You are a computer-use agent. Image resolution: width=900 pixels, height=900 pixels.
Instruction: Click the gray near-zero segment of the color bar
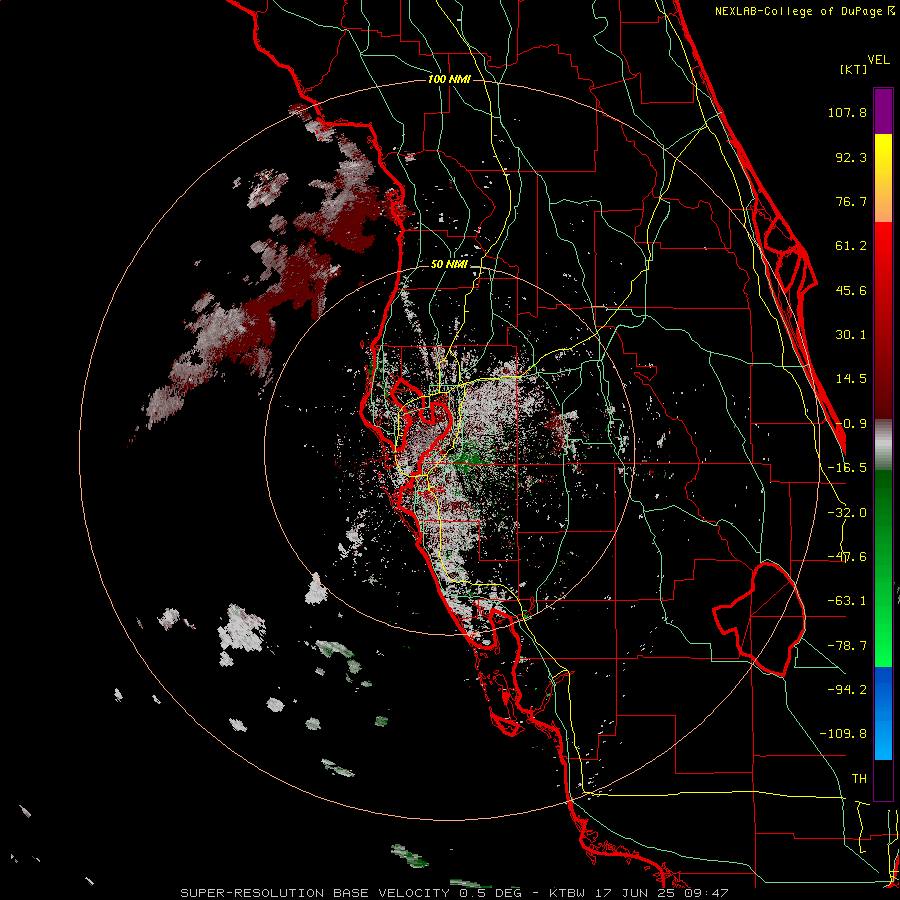pos(883,445)
